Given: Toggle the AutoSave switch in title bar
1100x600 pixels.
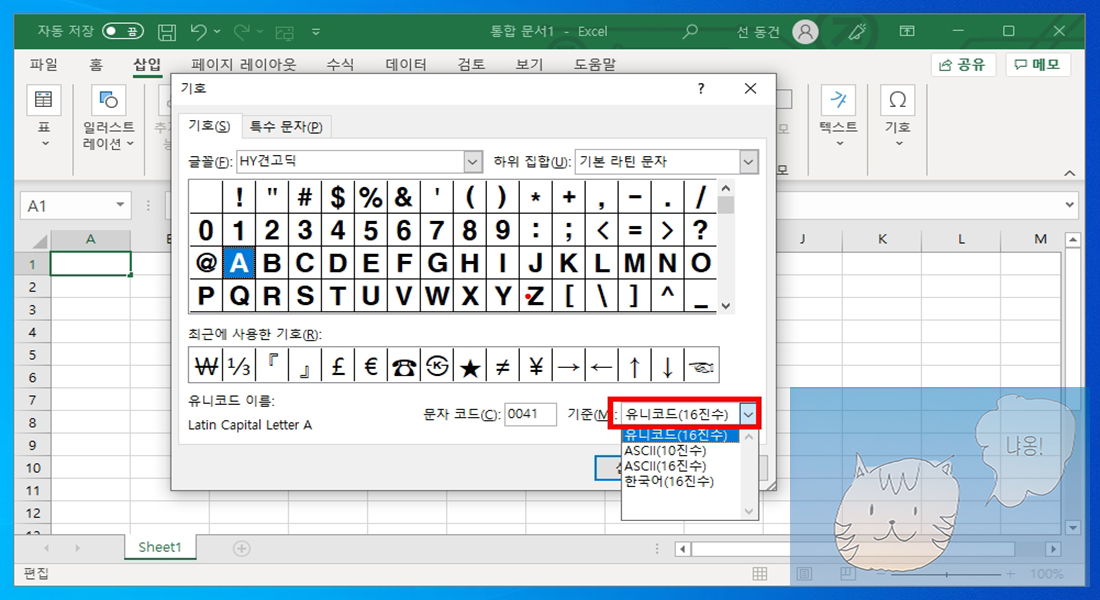Looking at the screenshot, I should tap(123, 32).
